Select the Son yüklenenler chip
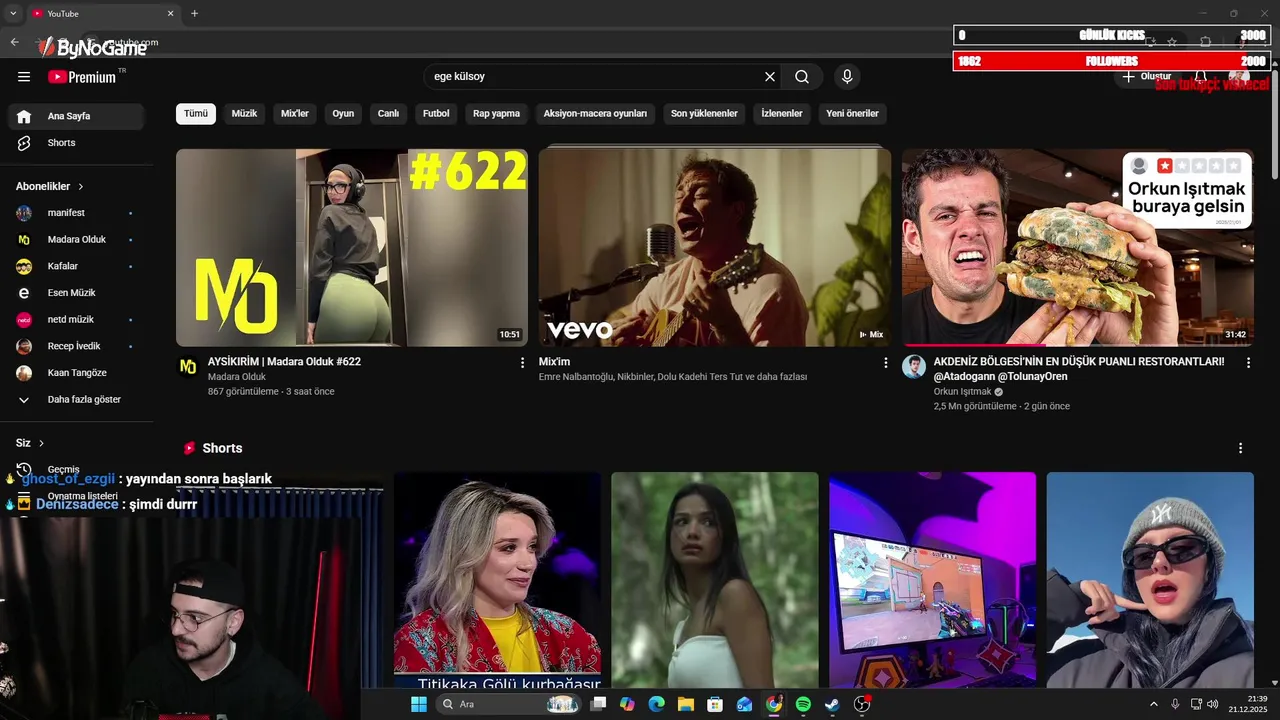 pos(704,114)
